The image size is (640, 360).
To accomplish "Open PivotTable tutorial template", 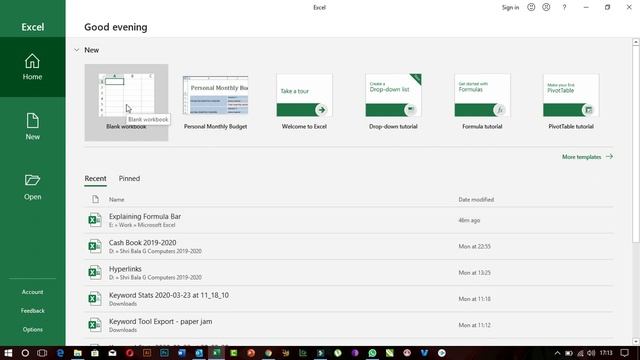I will point(571,102).
